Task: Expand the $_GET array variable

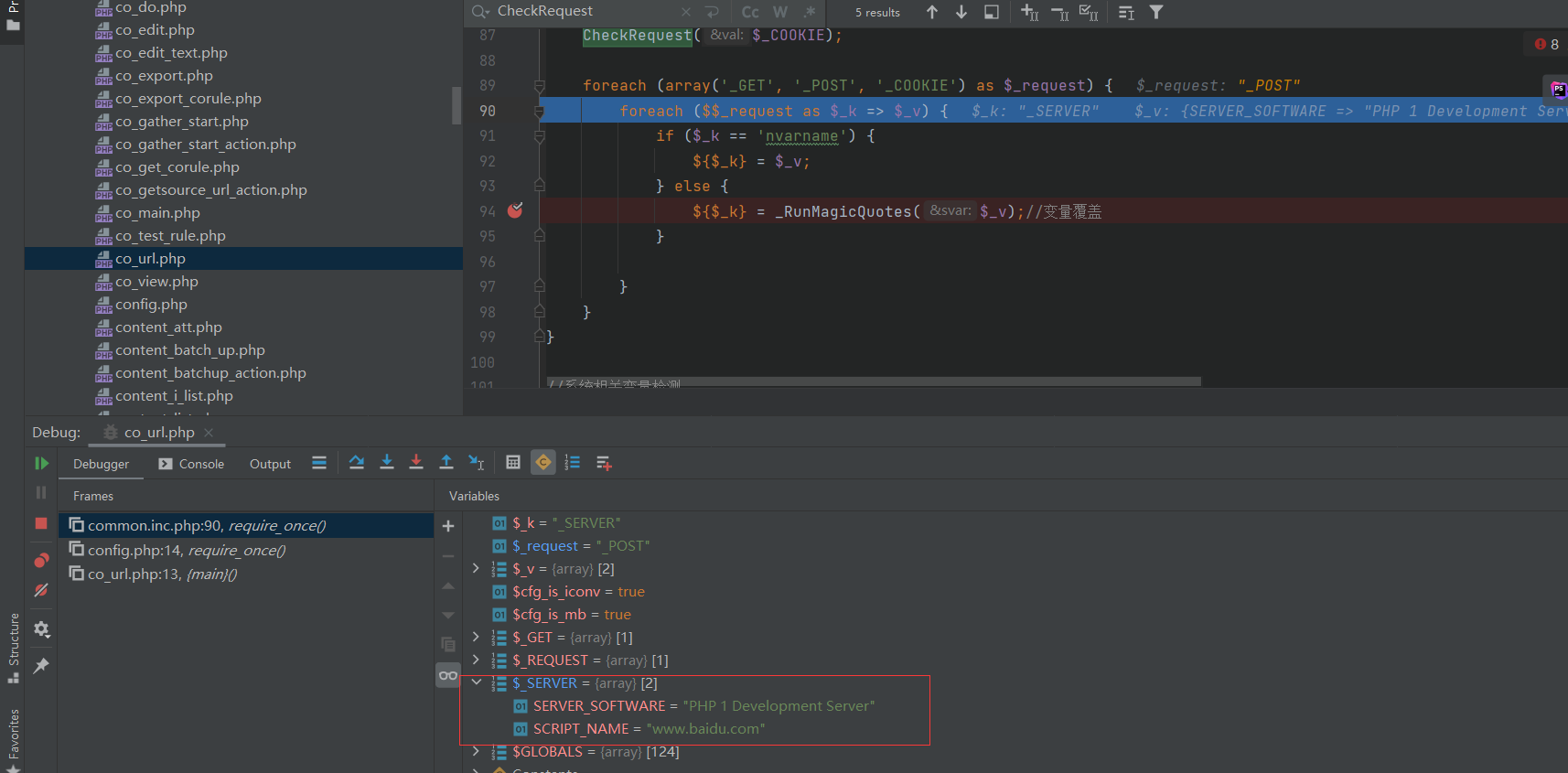Action: 476,637
